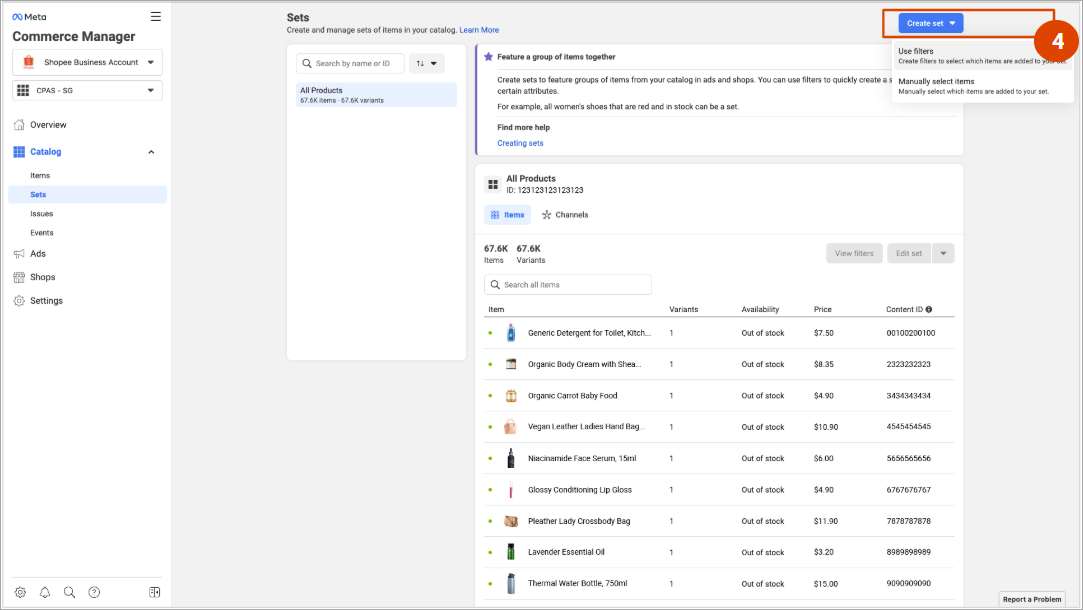The image size is (1083, 610).
Task: Open Ads in the sidebar
Action: (x=38, y=254)
